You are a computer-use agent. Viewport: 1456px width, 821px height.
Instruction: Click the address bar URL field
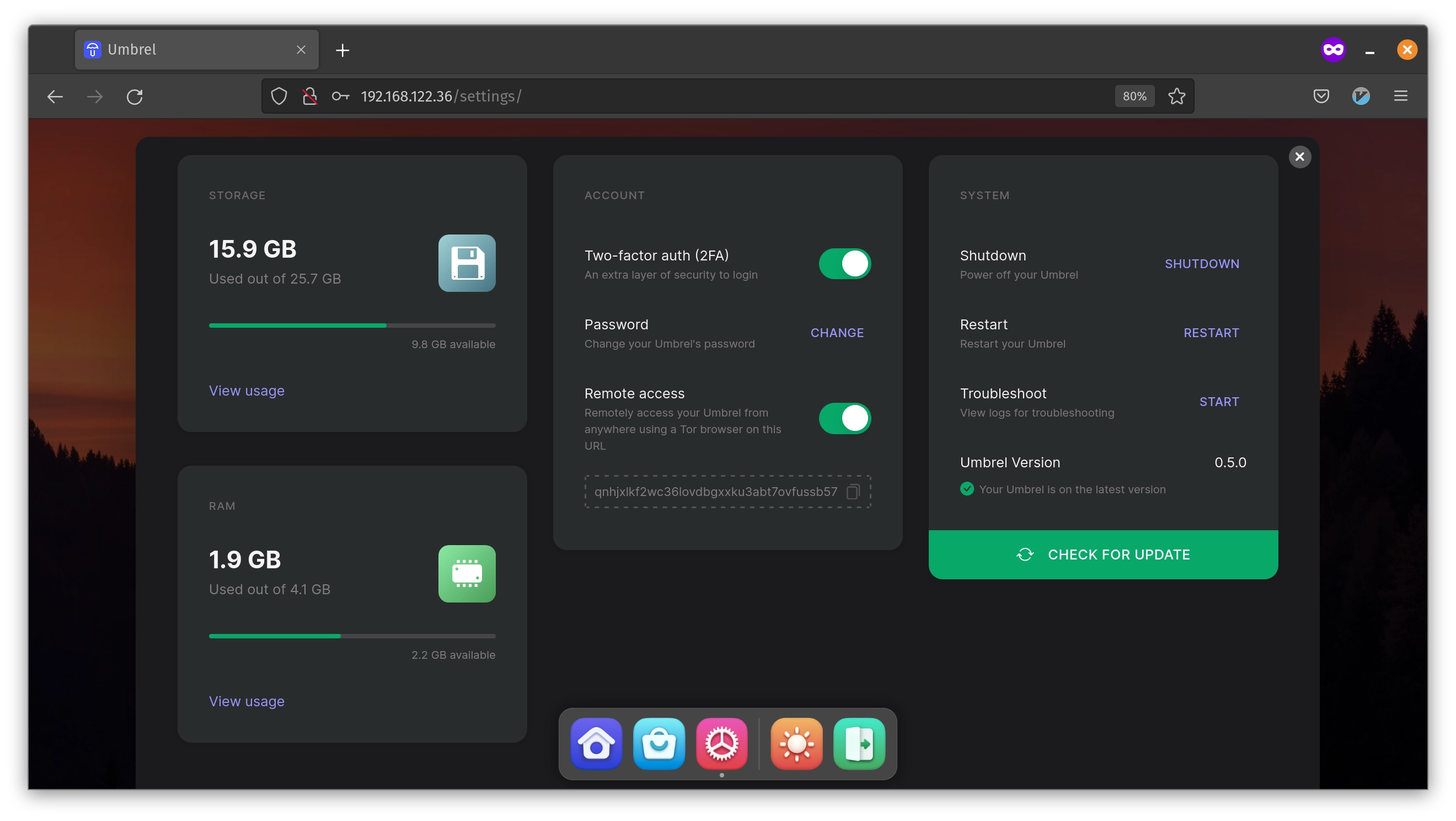coord(728,96)
